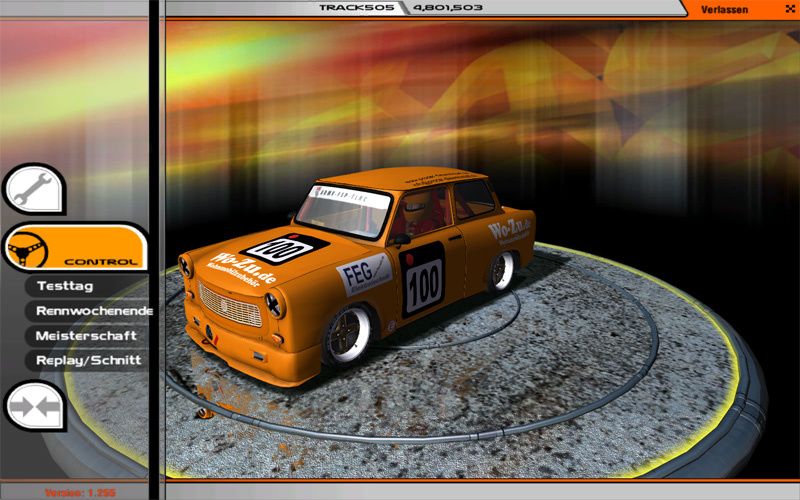Image resolution: width=800 pixels, height=500 pixels.
Task: Click the Verlassen exit button
Action: [724, 10]
